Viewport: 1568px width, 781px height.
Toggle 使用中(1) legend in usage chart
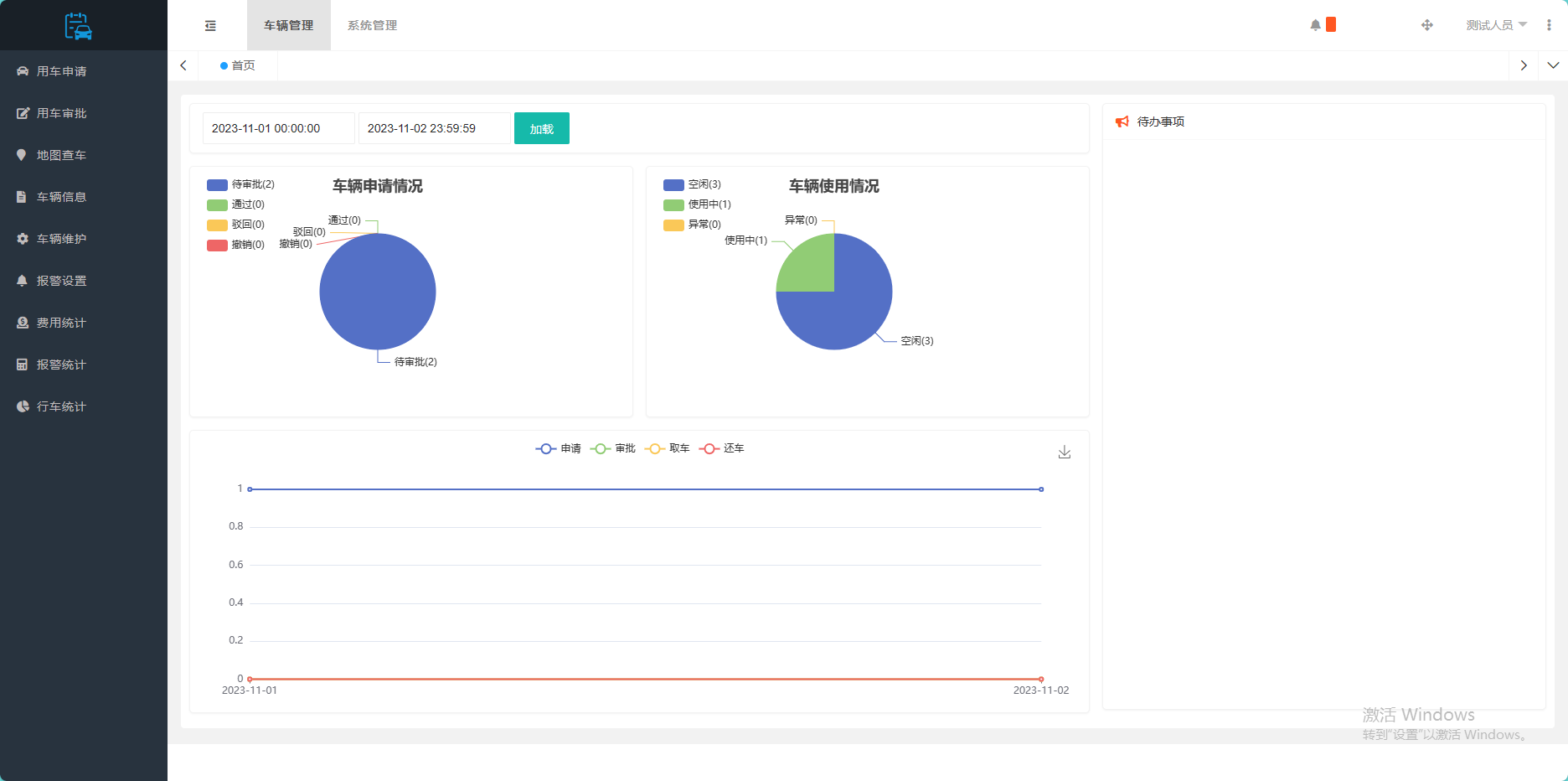(697, 204)
